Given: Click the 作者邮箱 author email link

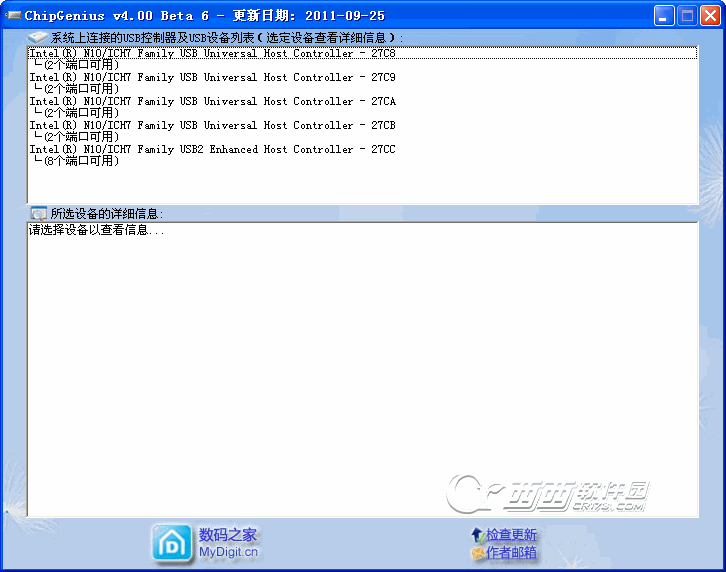Looking at the screenshot, I should click(x=511, y=552).
